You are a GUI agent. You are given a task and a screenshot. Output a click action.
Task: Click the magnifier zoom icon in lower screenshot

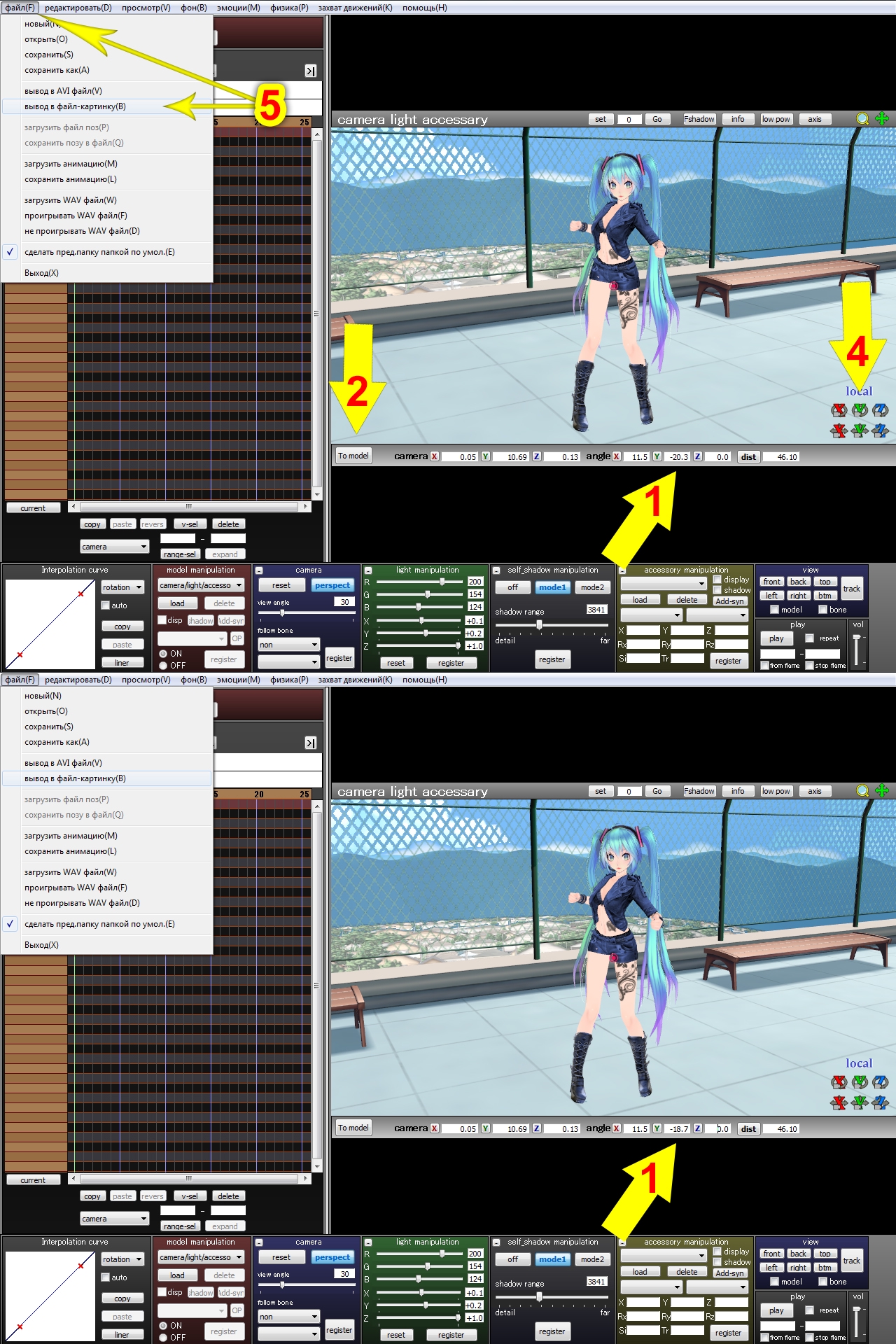[x=862, y=791]
